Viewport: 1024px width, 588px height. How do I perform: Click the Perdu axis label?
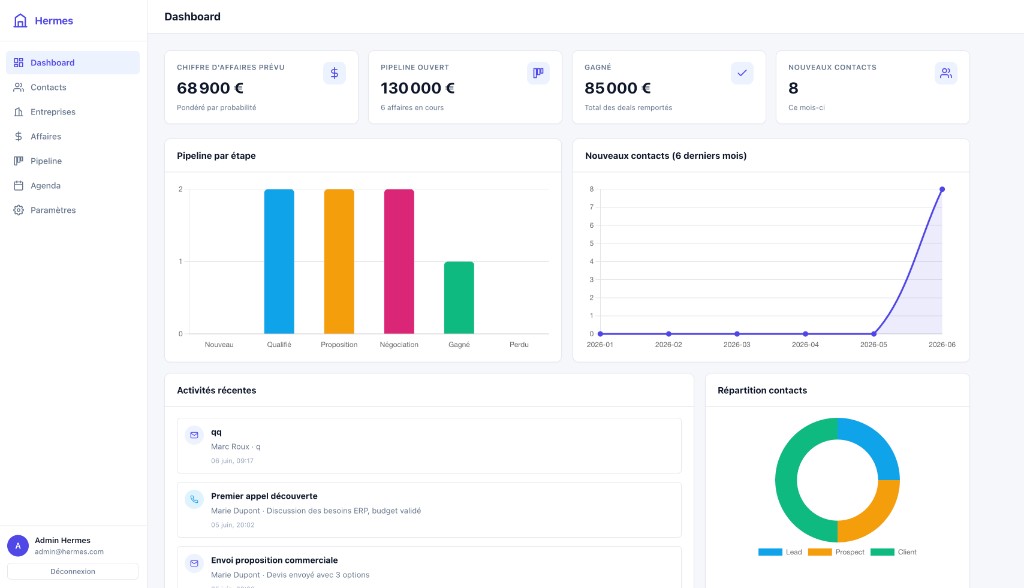(x=519, y=344)
